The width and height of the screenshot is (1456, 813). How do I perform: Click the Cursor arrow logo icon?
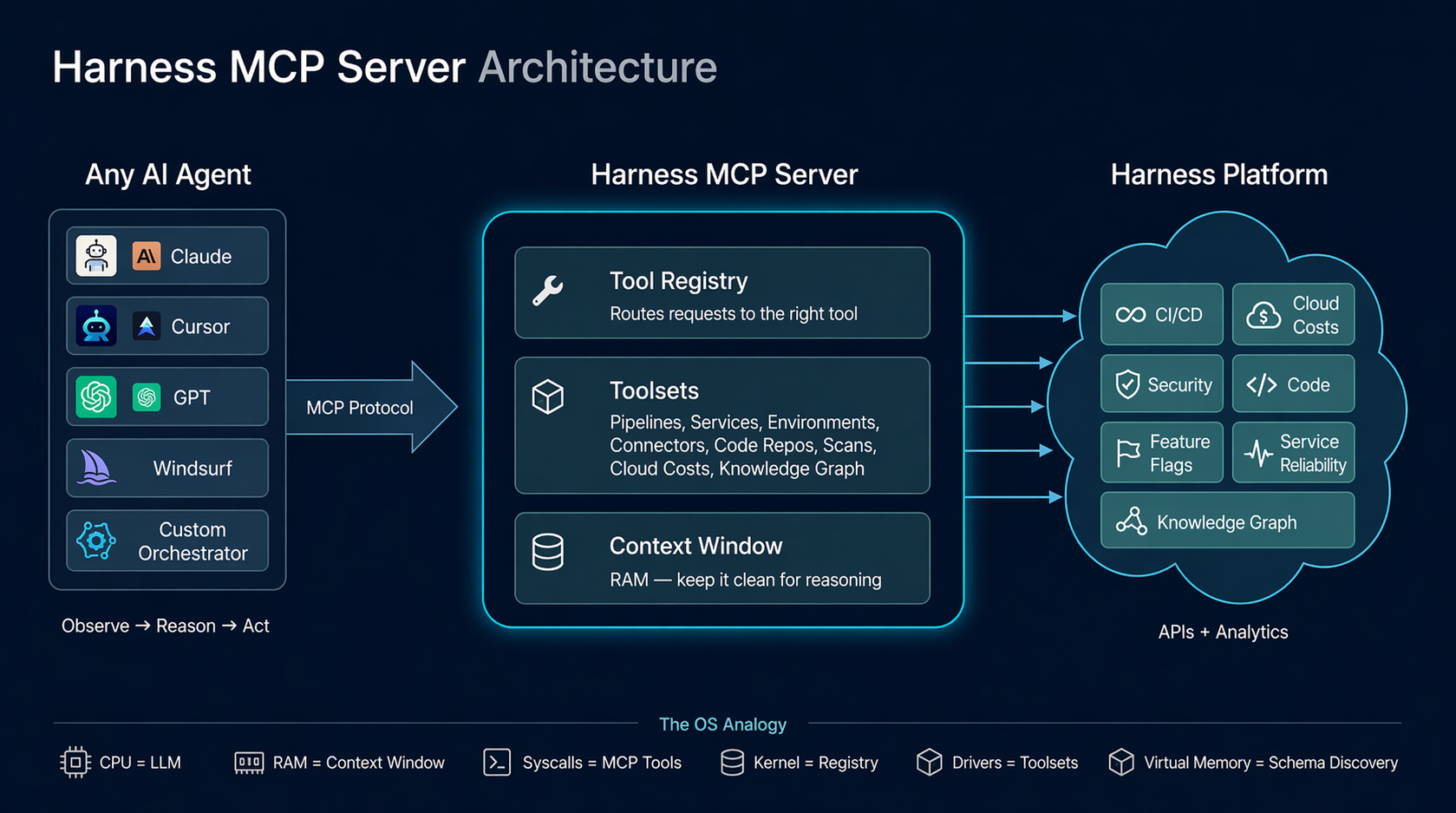(147, 326)
